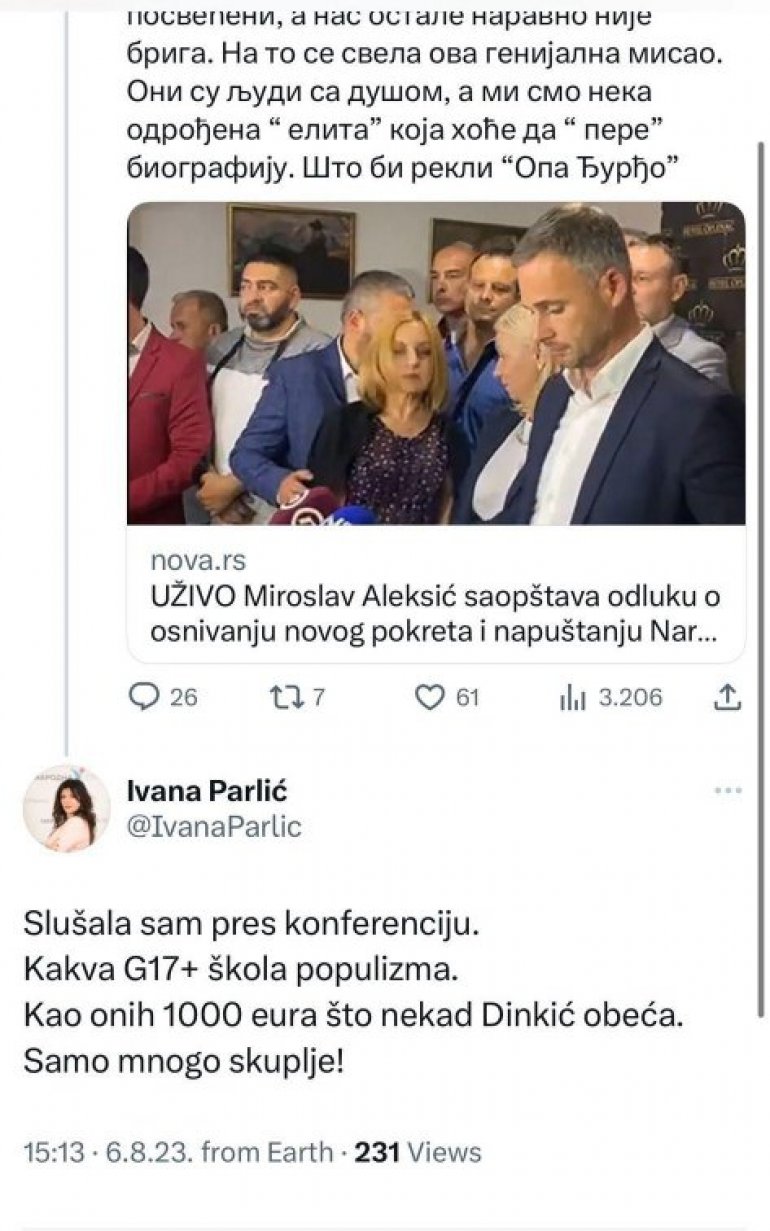
Task: Click the "from Earth" location label
Action: (267, 1152)
